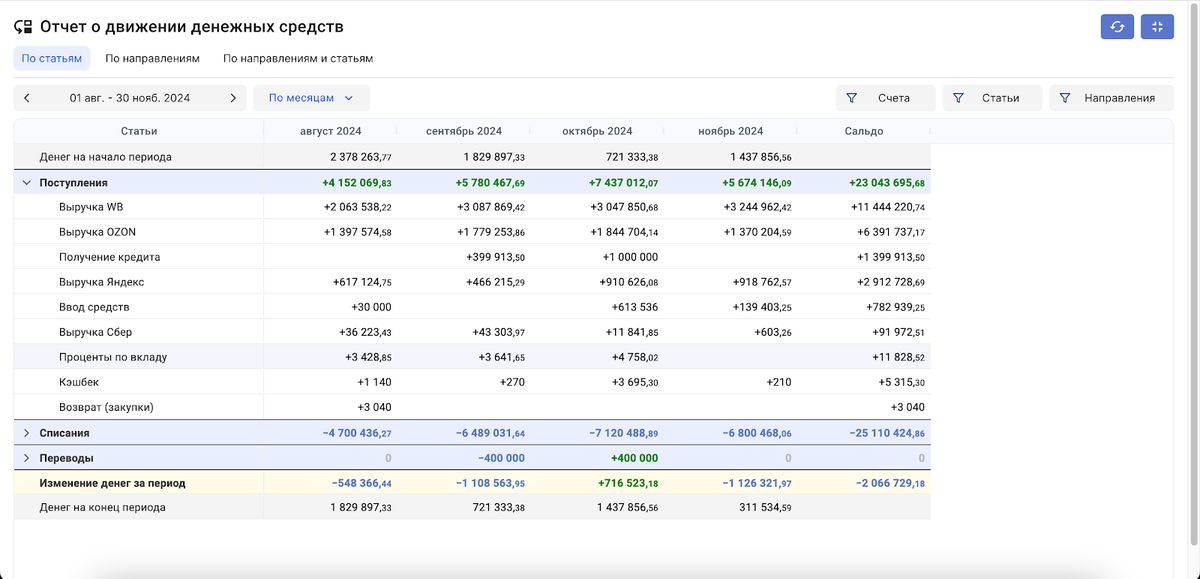Open the Статьи filter
The image size is (1200, 579).
click(x=991, y=98)
